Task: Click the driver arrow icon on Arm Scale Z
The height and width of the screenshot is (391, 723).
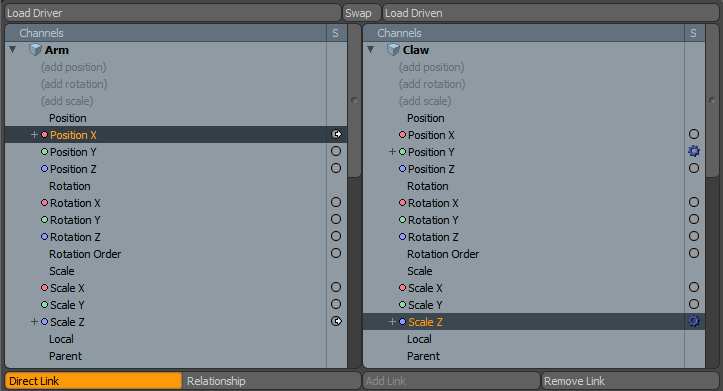Action: point(337,321)
